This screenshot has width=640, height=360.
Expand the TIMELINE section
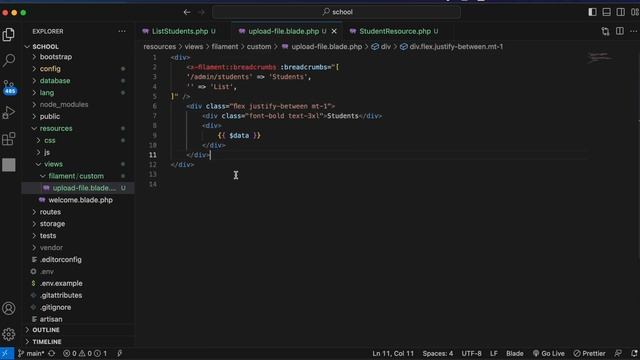(x=78, y=342)
